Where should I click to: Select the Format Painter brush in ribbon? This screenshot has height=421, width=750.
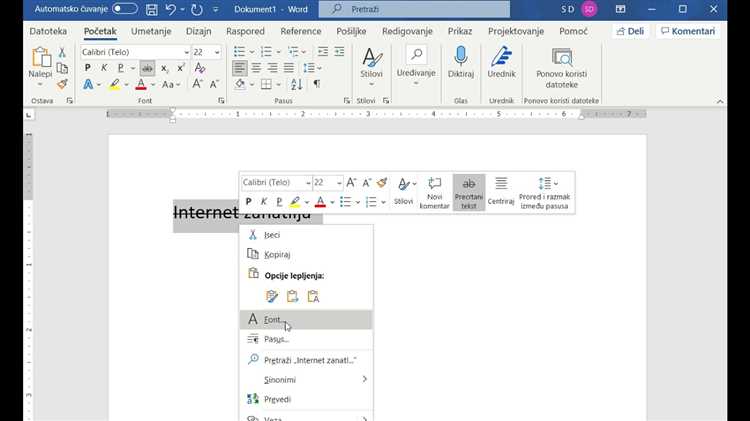[x=62, y=85]
